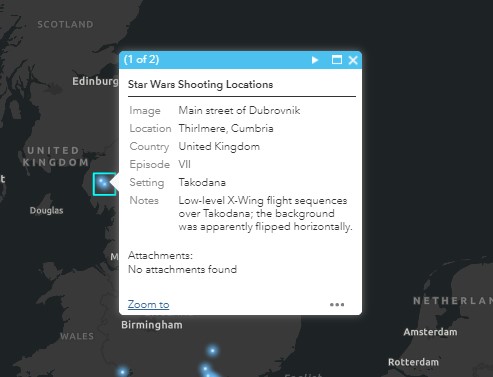The image size is (493, 377).
Task: Click the '(1 of 2)' feature counter
Action: [141, 60]
